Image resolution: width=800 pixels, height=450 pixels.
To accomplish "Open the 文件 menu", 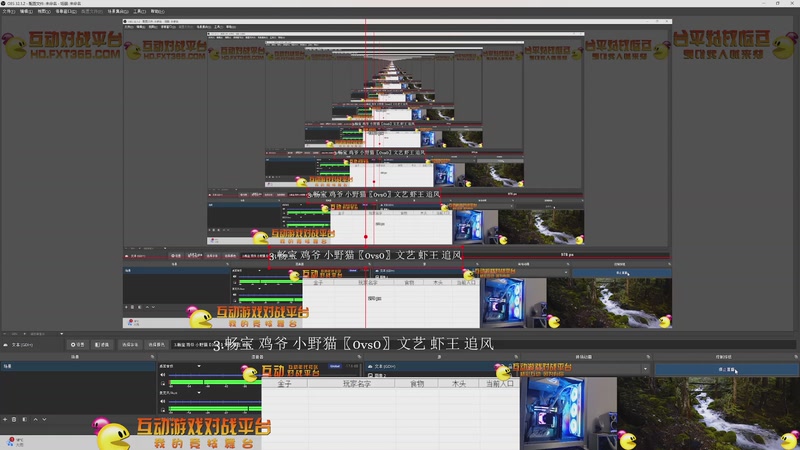I will pos(8,11).
